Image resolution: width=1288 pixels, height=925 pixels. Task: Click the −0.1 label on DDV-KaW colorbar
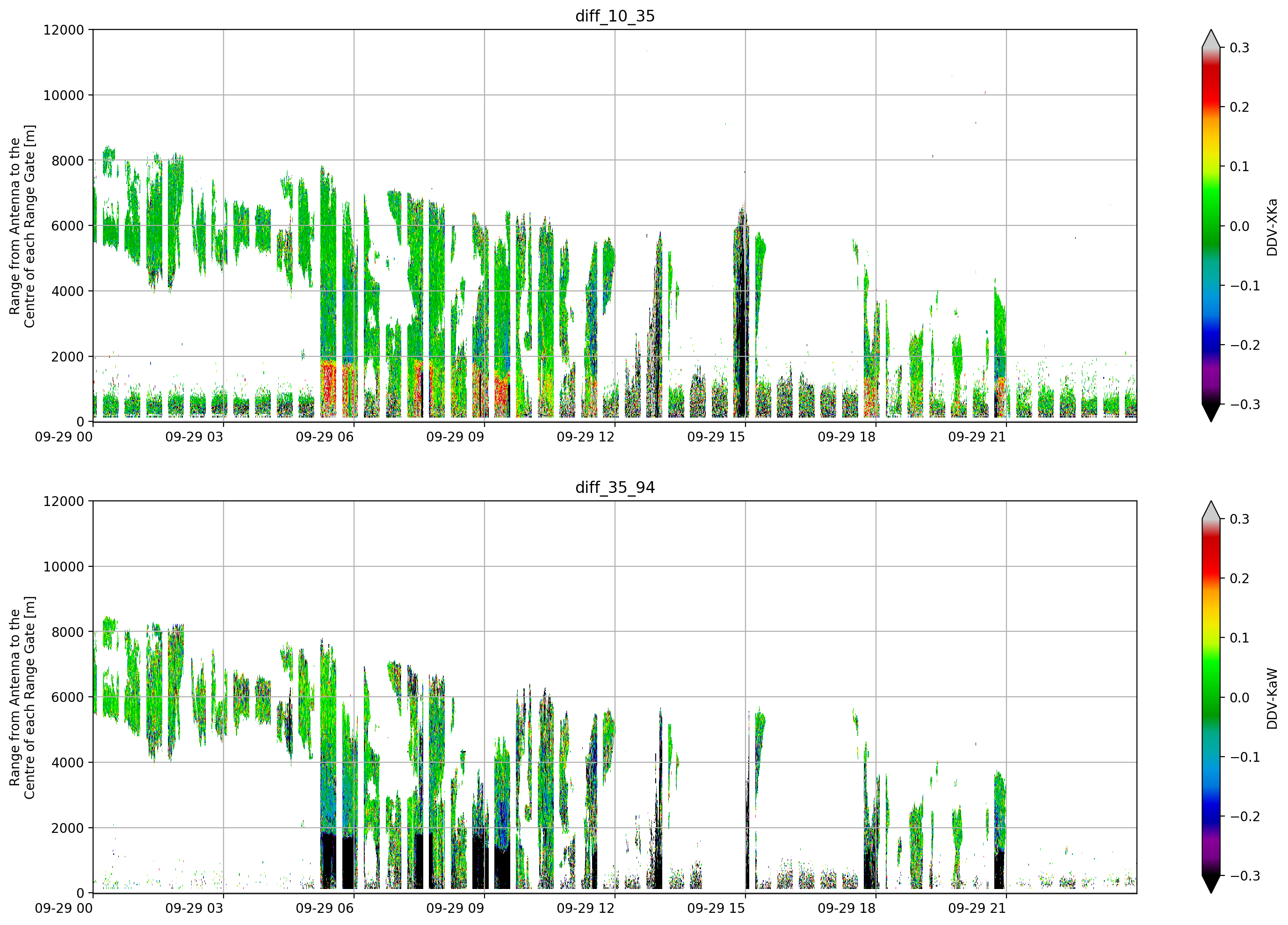[x=1245, y=757]
